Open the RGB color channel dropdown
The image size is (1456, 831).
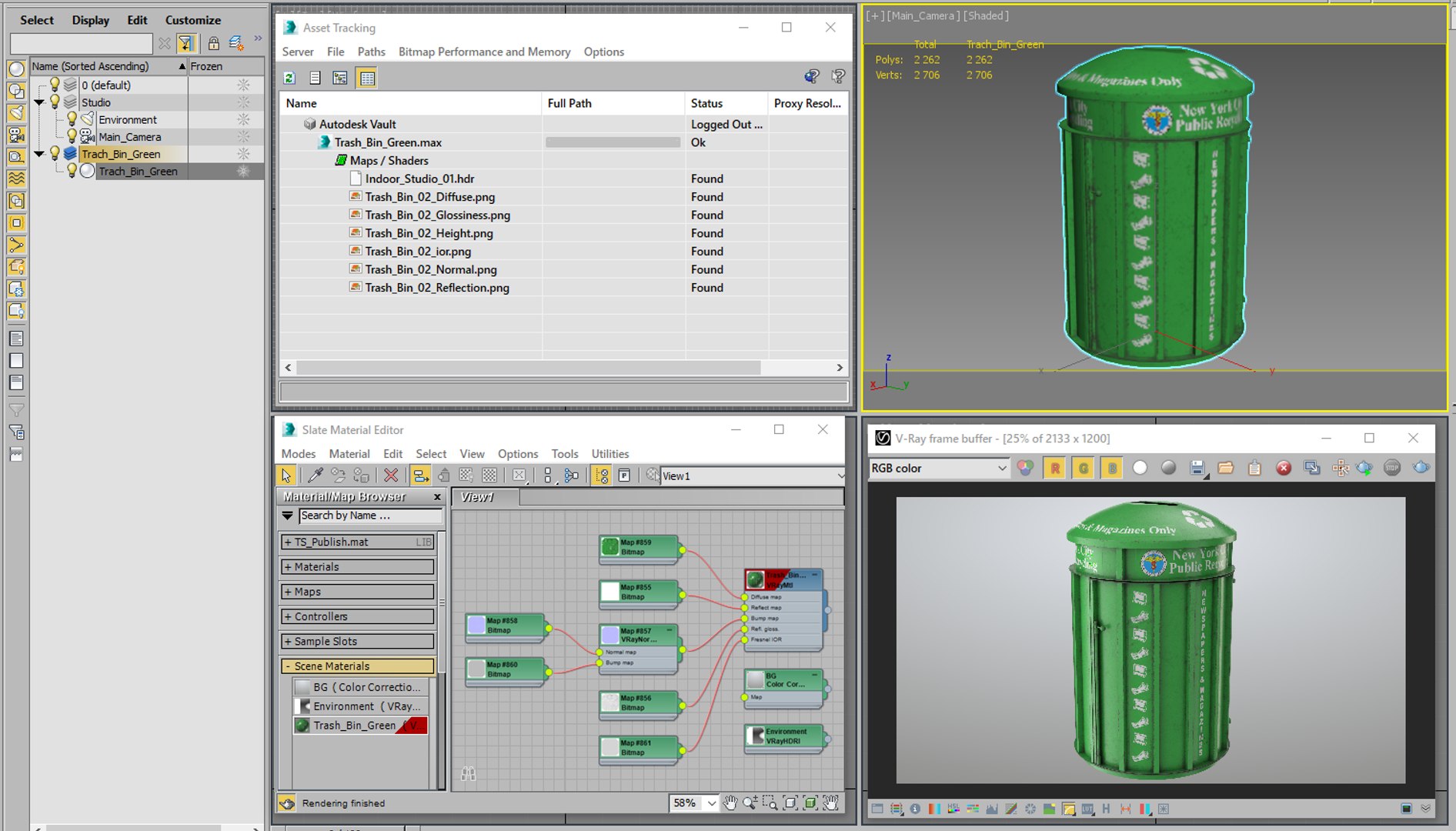[x=938, y=468]
